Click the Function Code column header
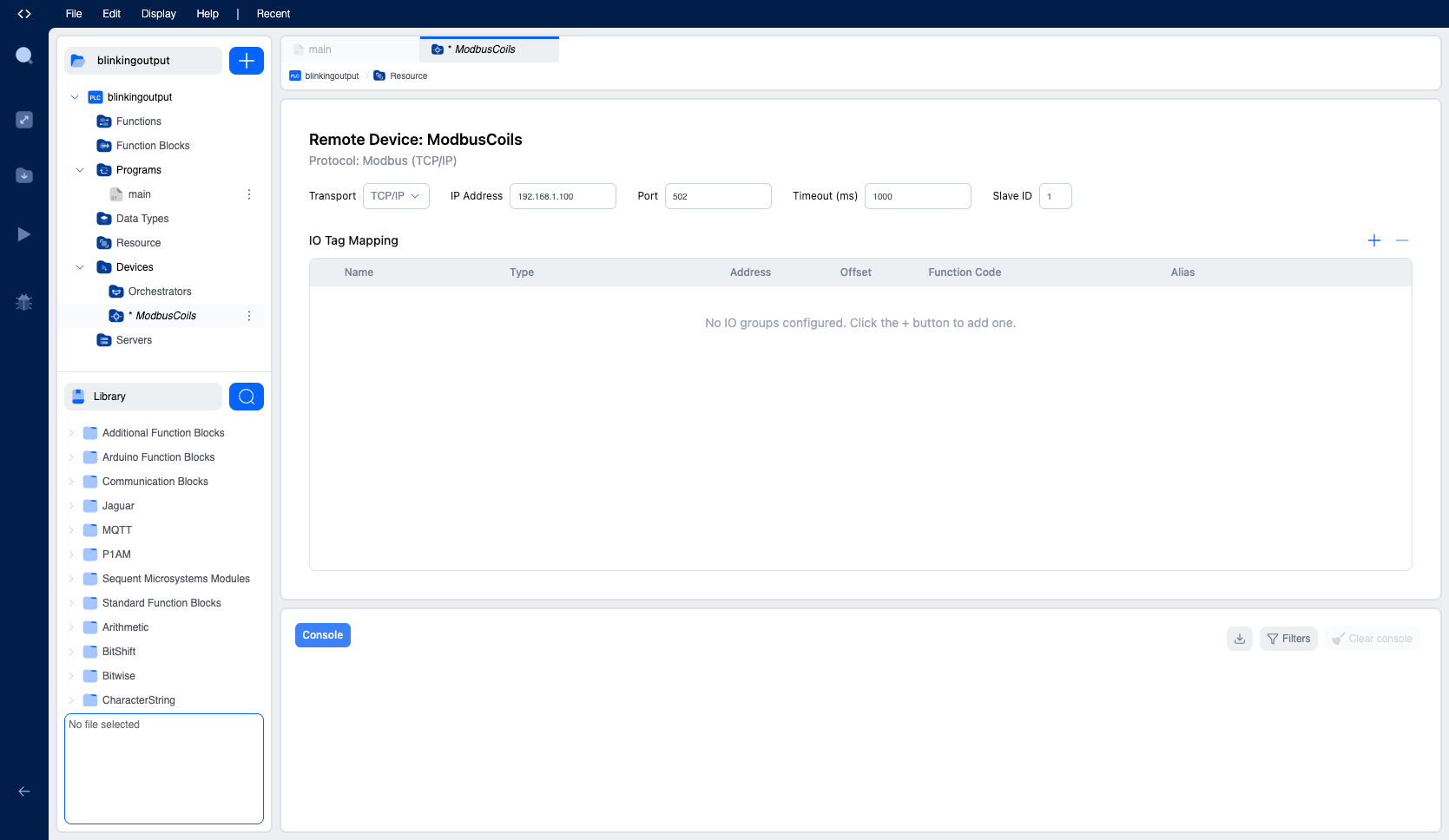 tap(965, 272)
